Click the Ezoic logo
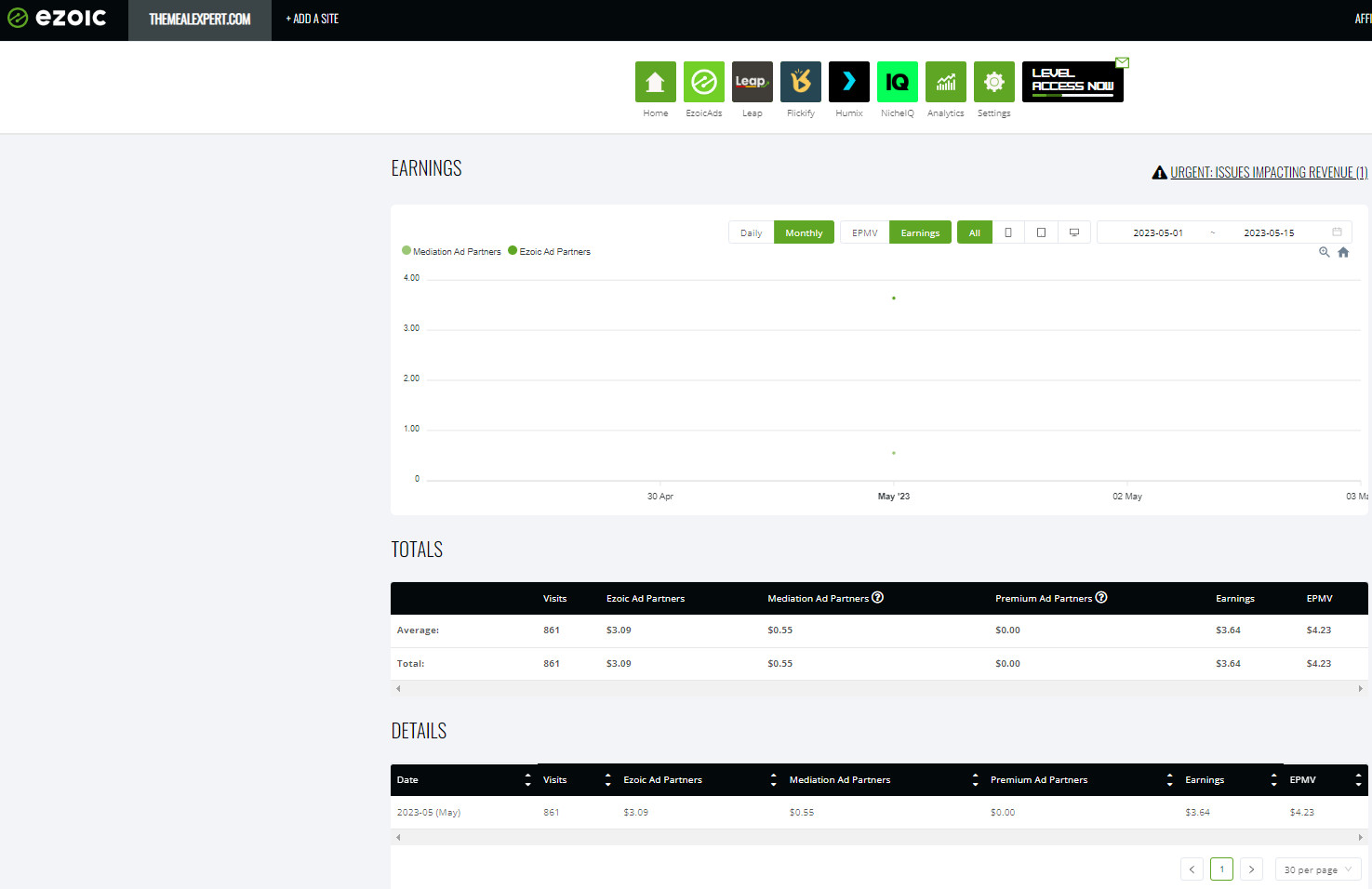 pos(57,18)
